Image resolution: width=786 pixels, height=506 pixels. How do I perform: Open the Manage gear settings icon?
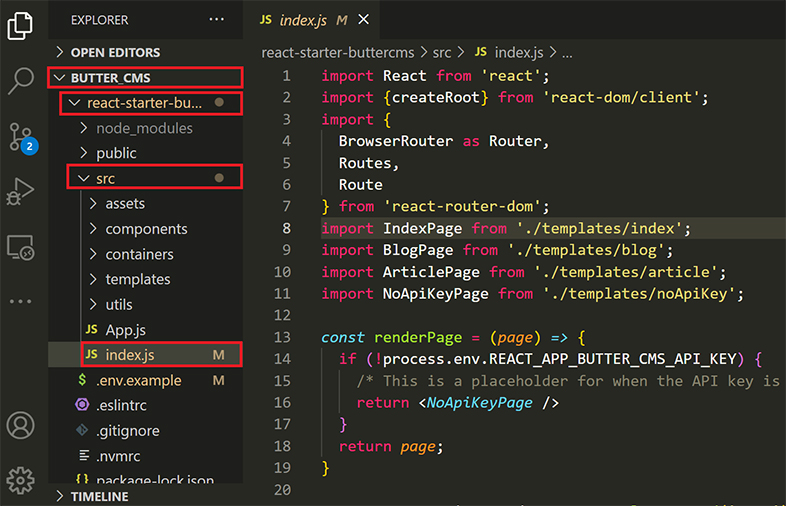coord(21,480)
